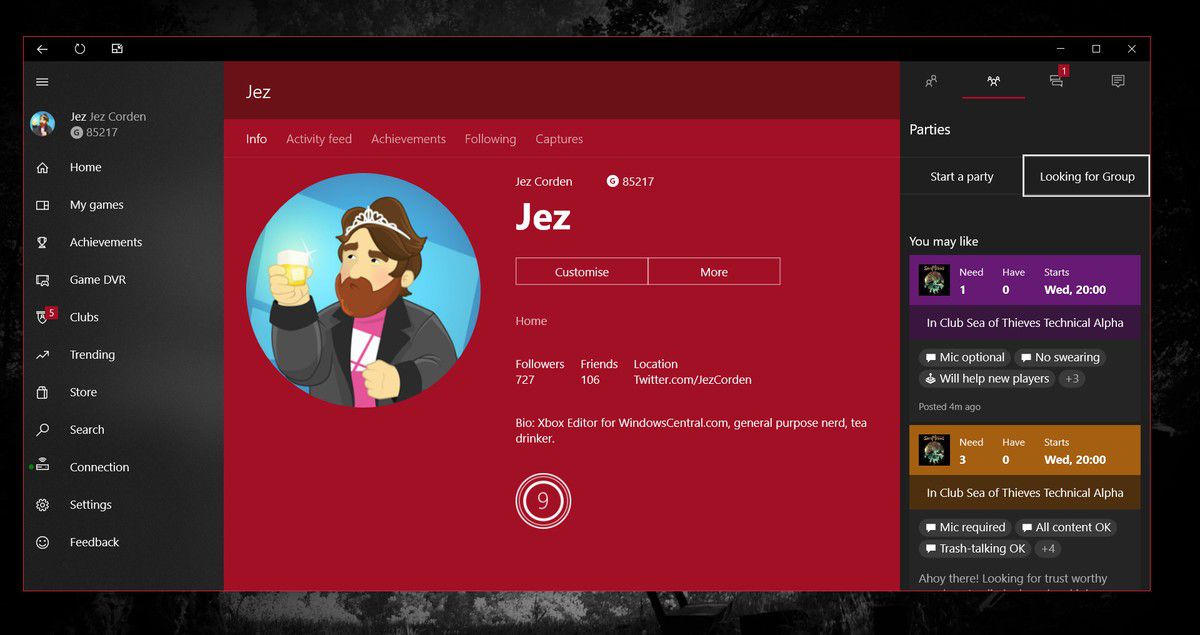Click Looking for Group
1200x635 pixels.
[1087, 176]
